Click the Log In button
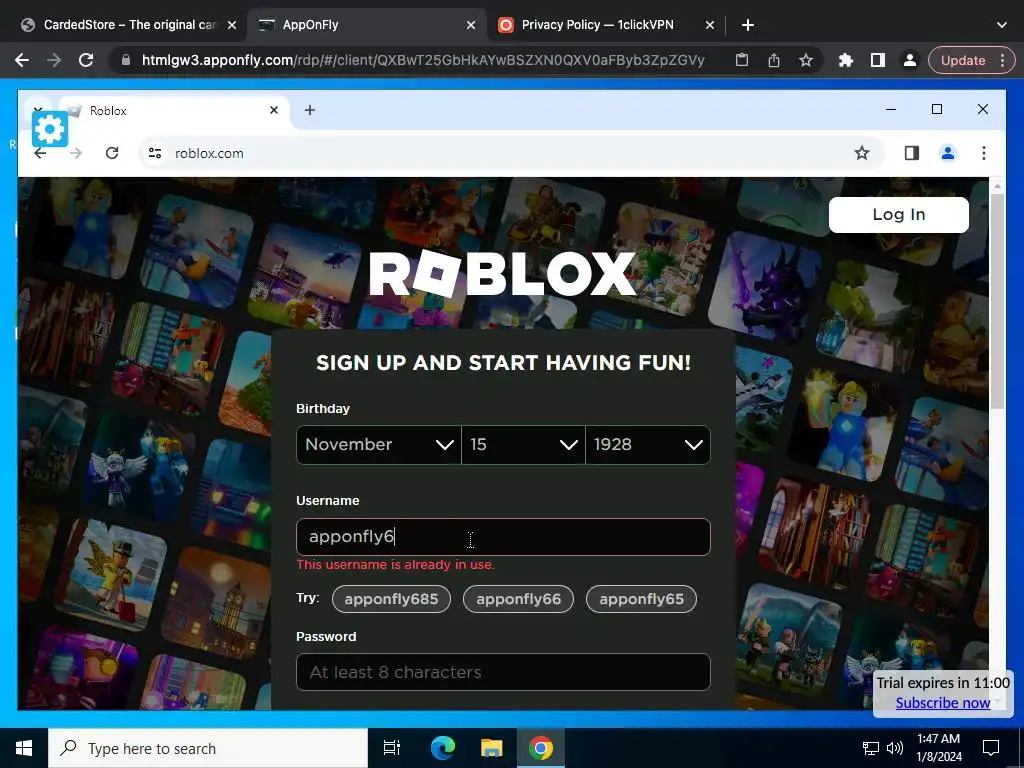 coord(899,215)
